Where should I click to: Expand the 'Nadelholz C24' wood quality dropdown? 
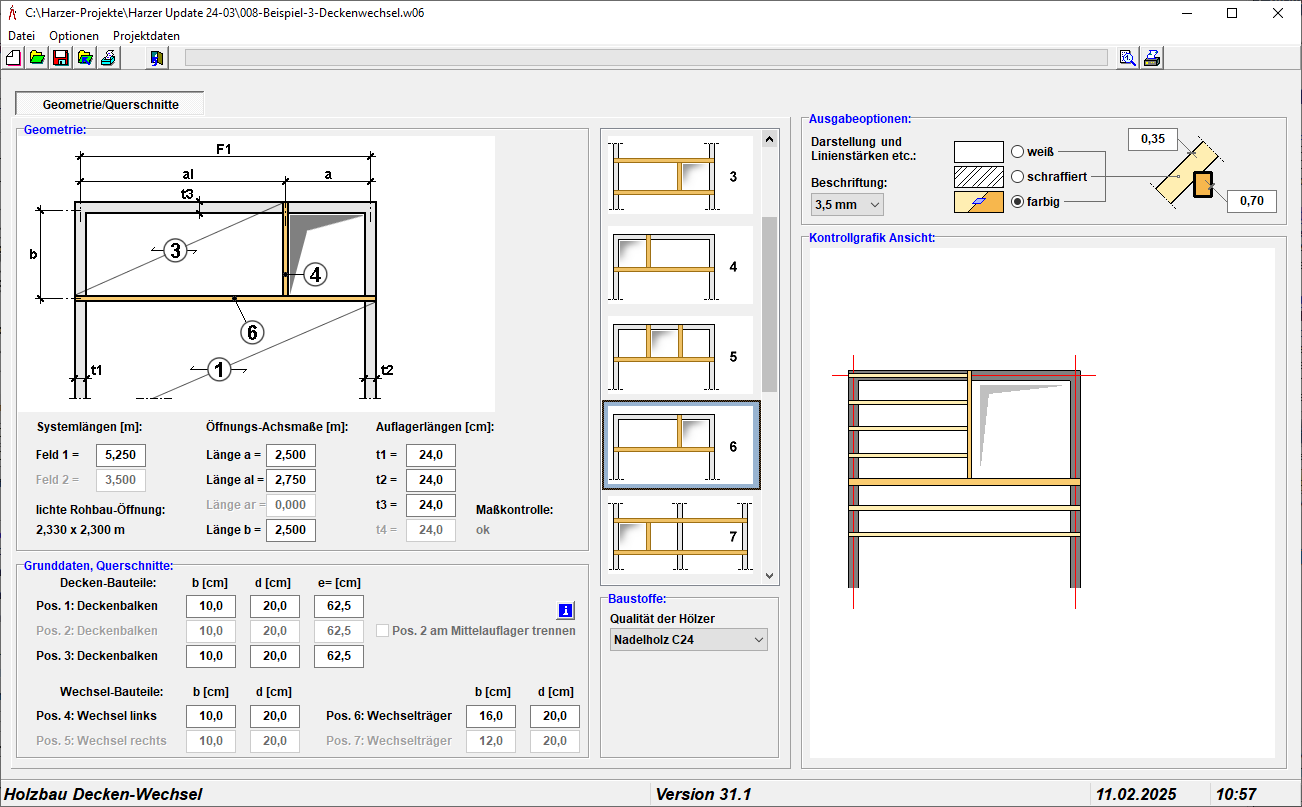pyautogui.click(x=688, y=639)
